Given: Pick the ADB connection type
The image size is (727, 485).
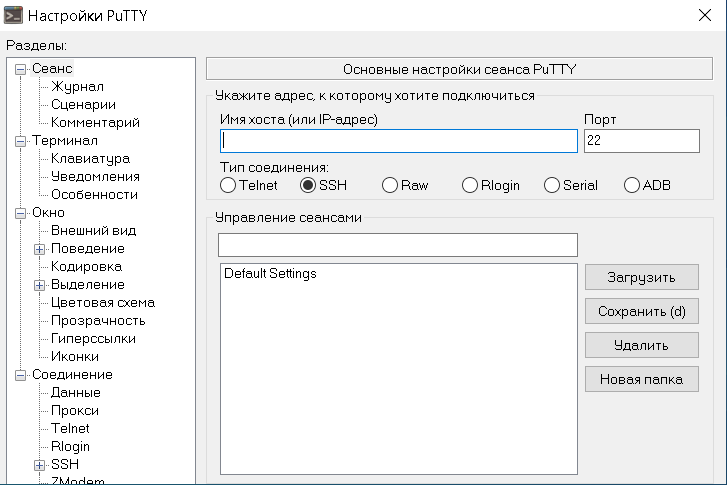Looking at the screenshot, I should pyautogui.click(x=631, y=185).
